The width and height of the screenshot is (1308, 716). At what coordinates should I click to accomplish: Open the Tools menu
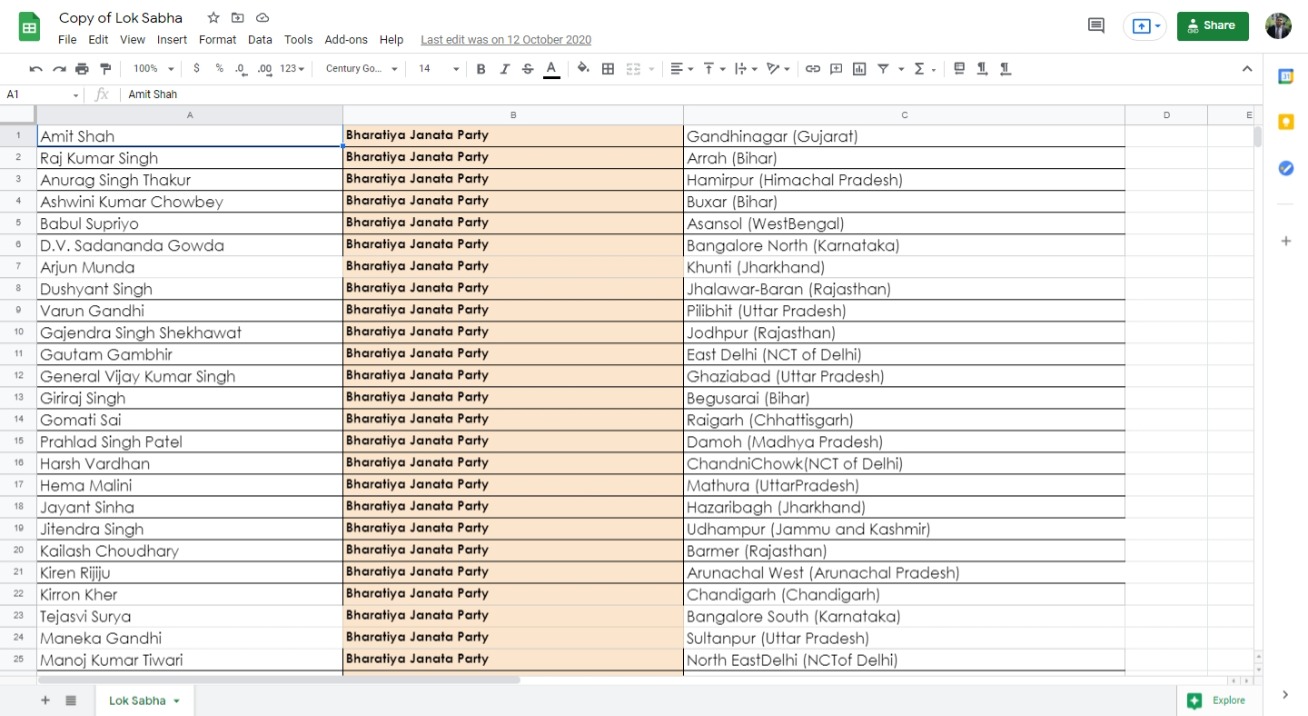[298, 40]
